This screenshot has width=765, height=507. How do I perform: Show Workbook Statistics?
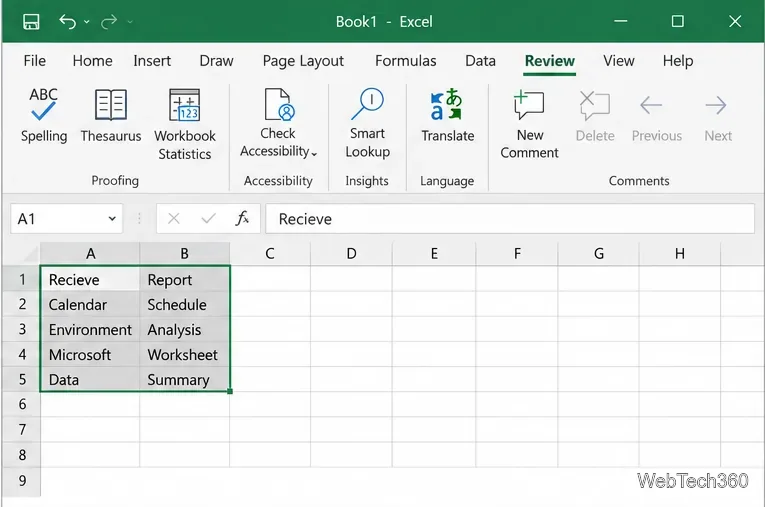click(x=185, y=124)
